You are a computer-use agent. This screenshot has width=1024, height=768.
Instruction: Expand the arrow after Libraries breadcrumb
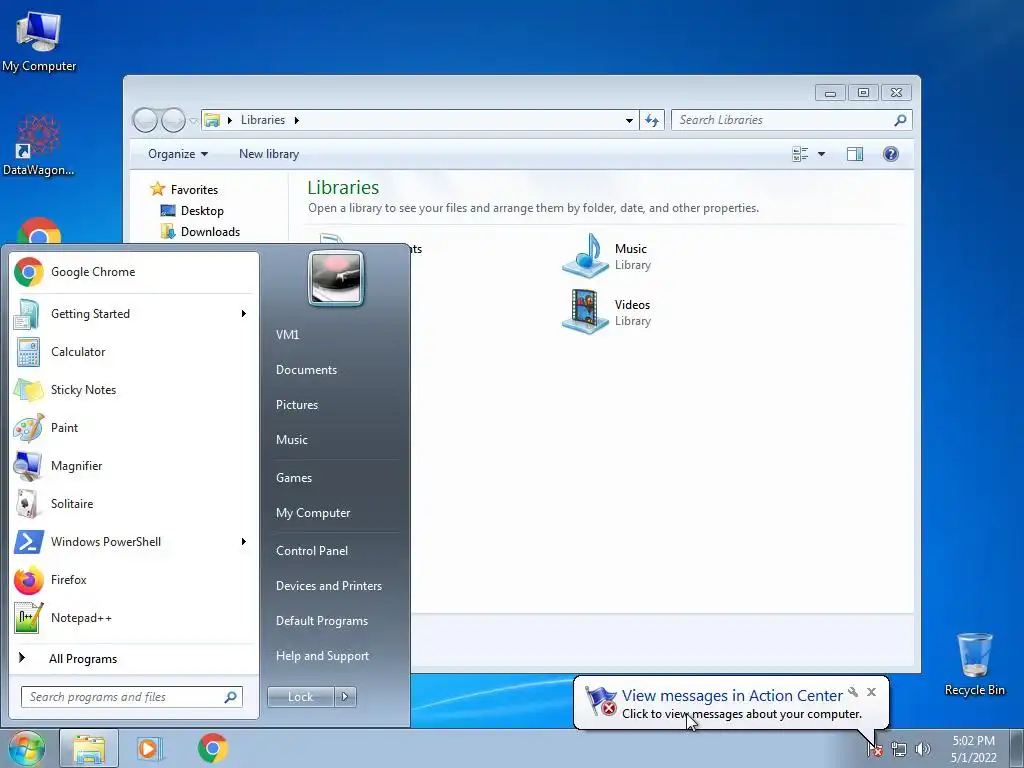click(297, 120)
